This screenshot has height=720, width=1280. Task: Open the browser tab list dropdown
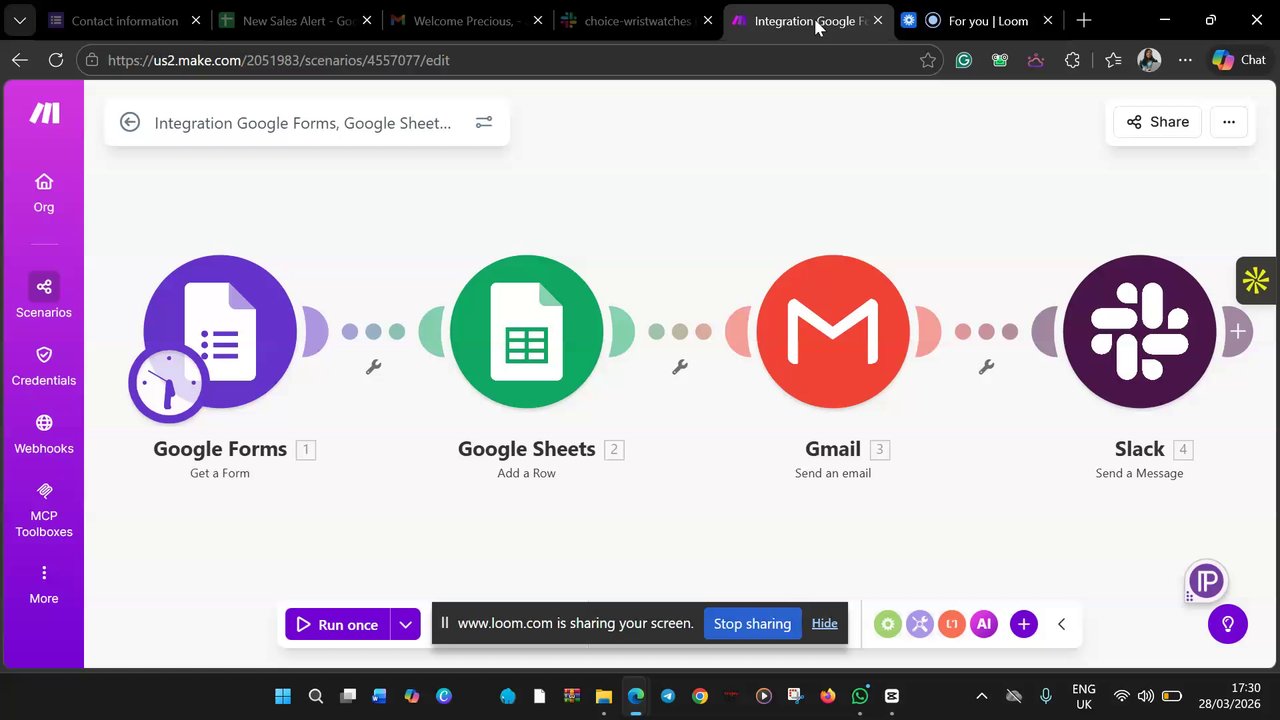[19, 20]
